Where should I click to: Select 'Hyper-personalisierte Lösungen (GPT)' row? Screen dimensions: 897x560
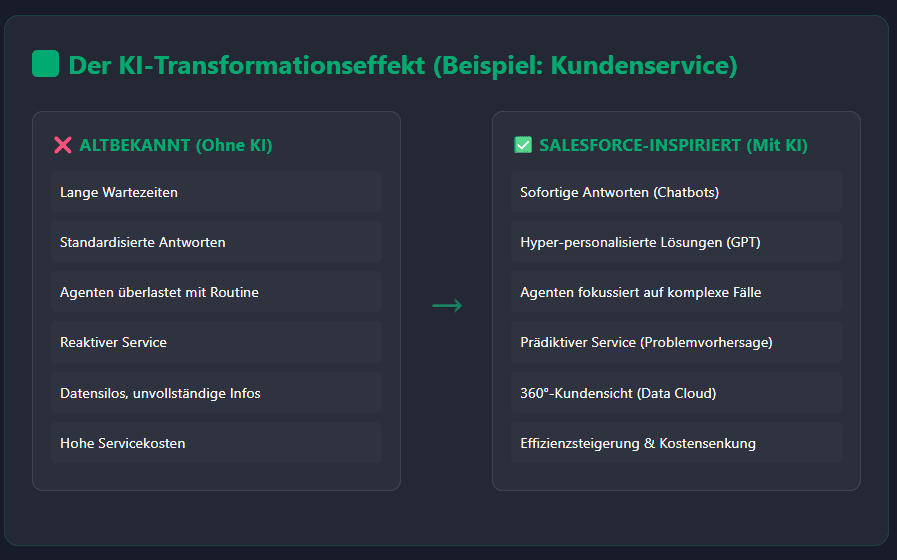676,242
